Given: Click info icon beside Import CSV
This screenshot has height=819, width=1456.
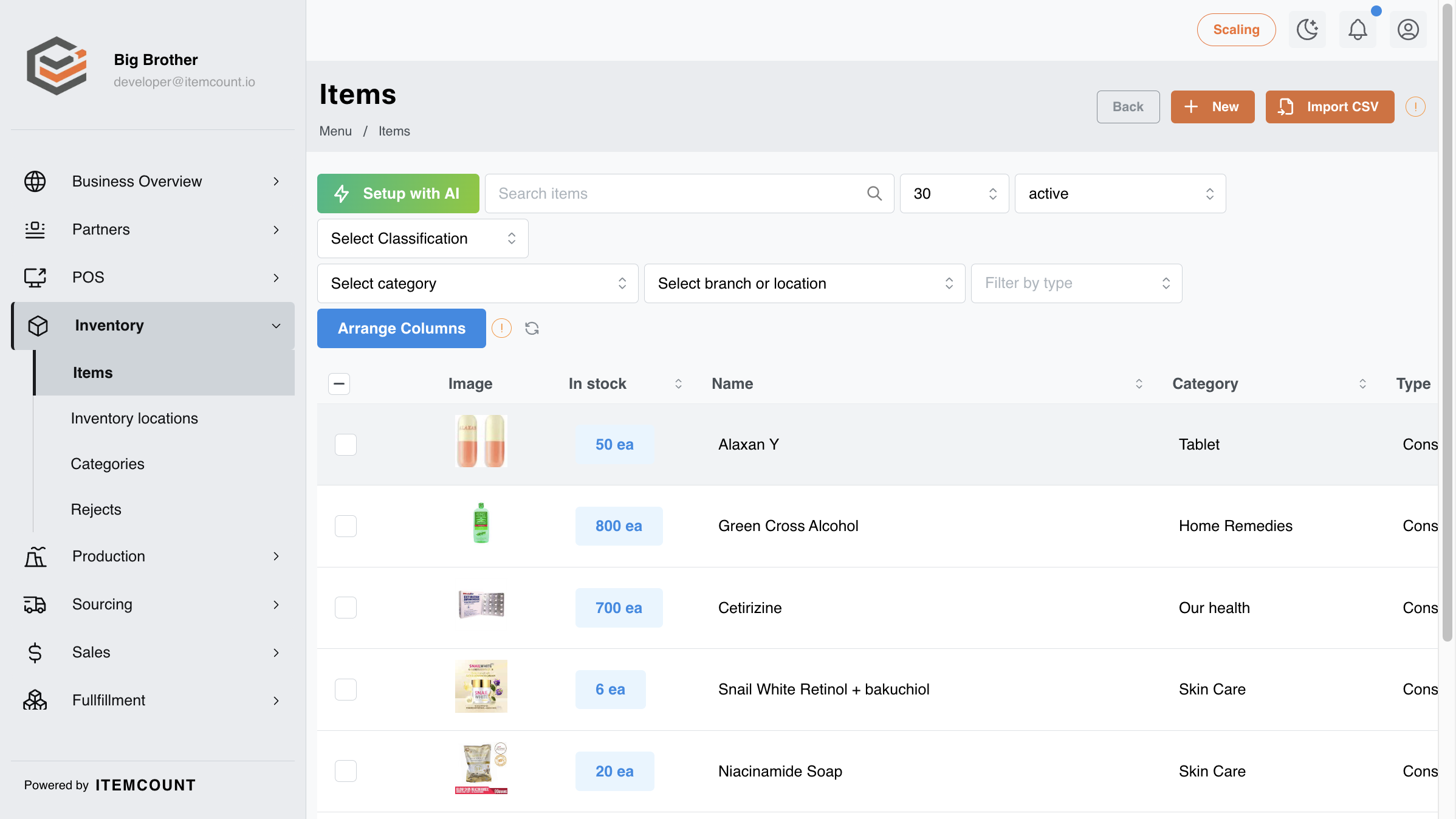Looking at the screenshot, I should (1415, 107).
